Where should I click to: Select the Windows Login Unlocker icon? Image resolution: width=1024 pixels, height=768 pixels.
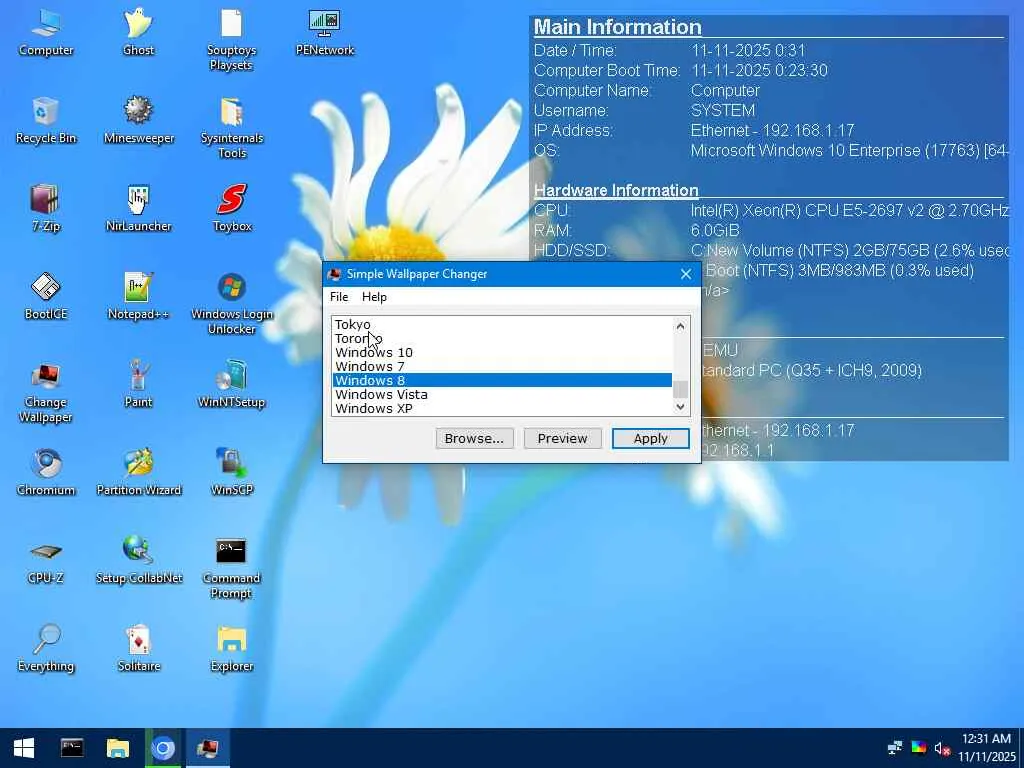[x=232, y=304]
